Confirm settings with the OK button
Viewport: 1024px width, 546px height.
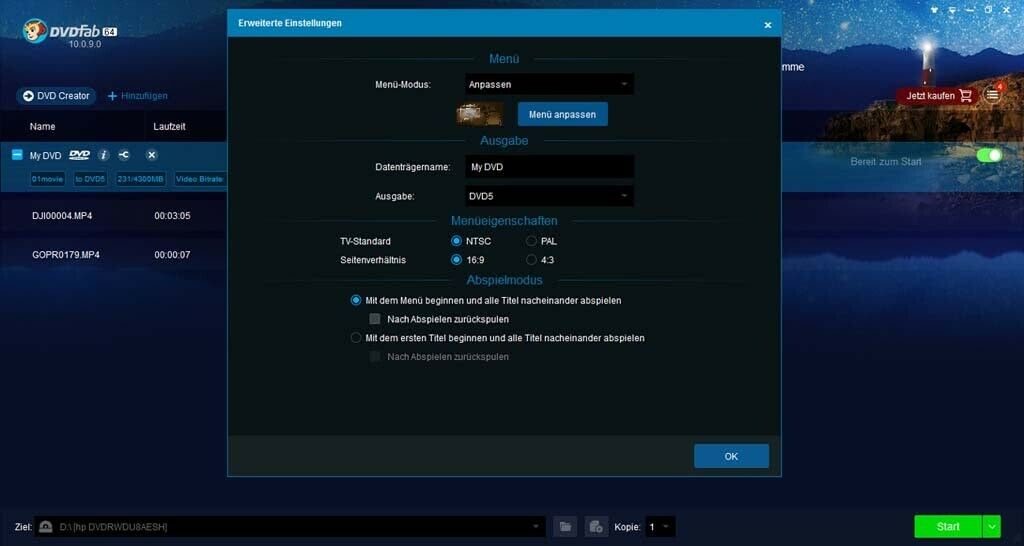[x=731, y=457]
